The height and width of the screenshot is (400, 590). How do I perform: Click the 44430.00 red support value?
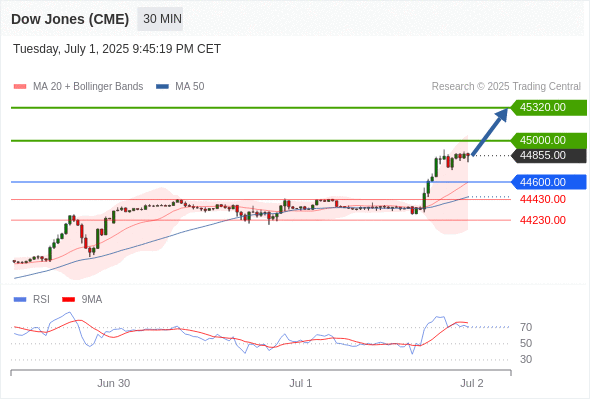pos(543,199)
